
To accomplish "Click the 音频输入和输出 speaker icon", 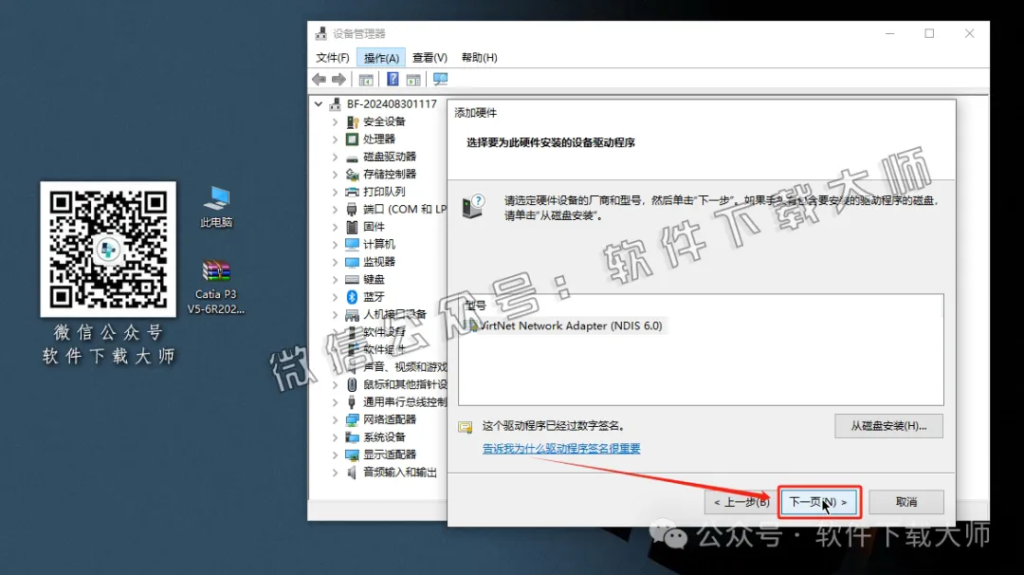I will pyautogui.click(x=352, y=472).
